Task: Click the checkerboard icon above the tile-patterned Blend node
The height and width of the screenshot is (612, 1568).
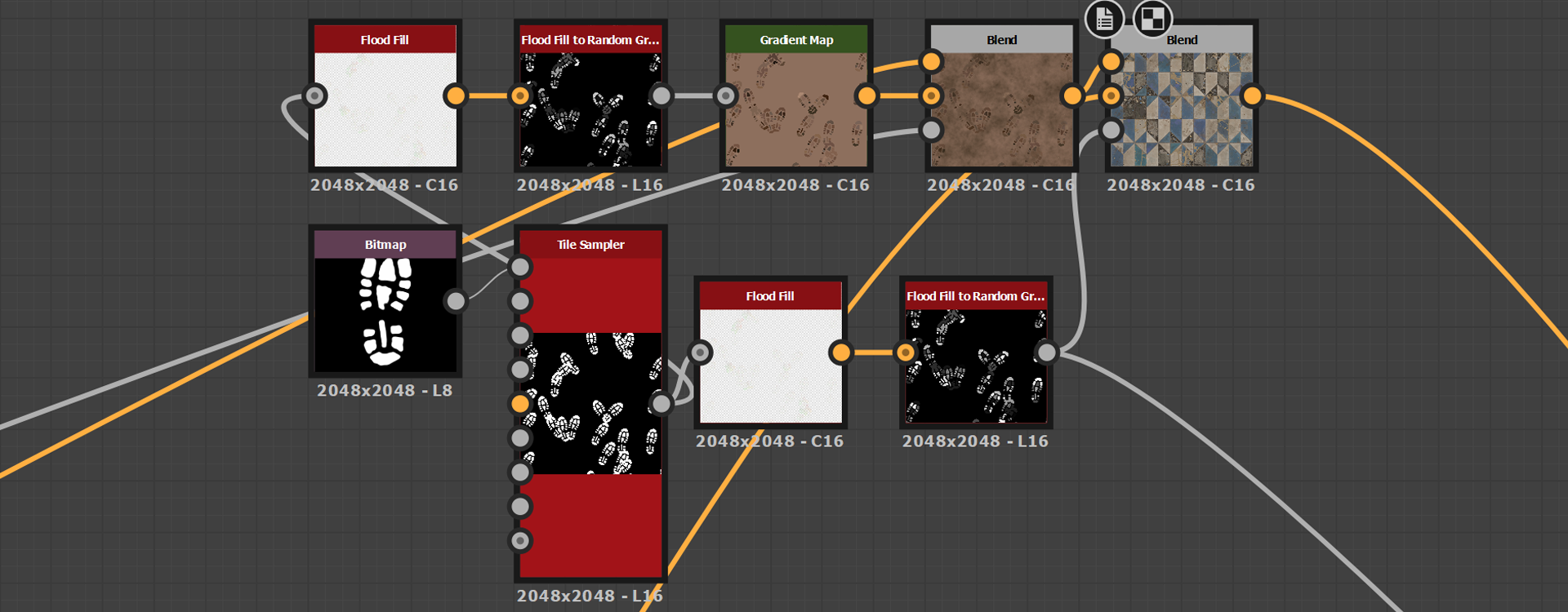Action: [x=1152, y=19]
